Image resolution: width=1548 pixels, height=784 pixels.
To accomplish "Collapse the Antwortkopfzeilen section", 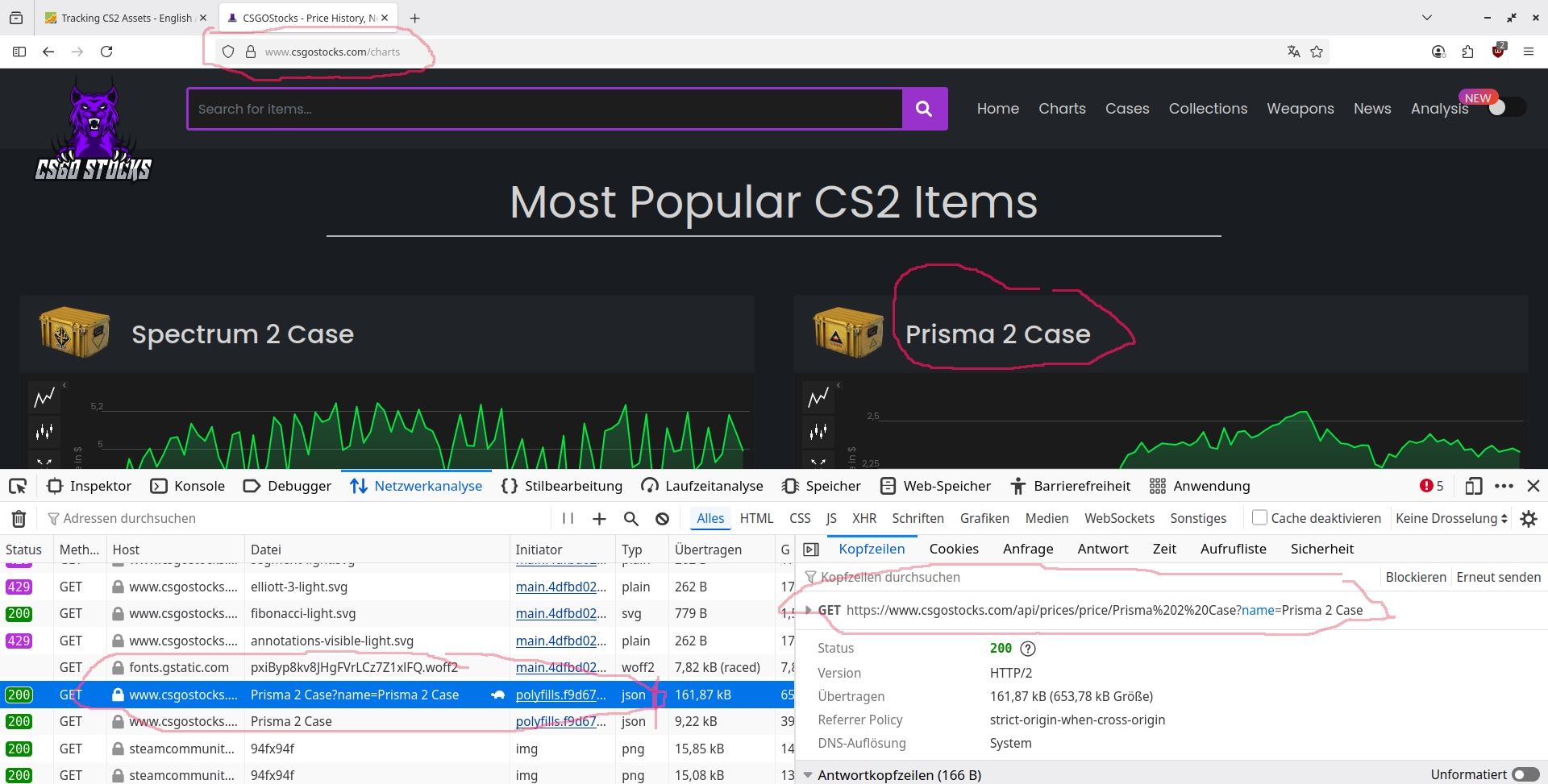I will (x=808, y=775).
